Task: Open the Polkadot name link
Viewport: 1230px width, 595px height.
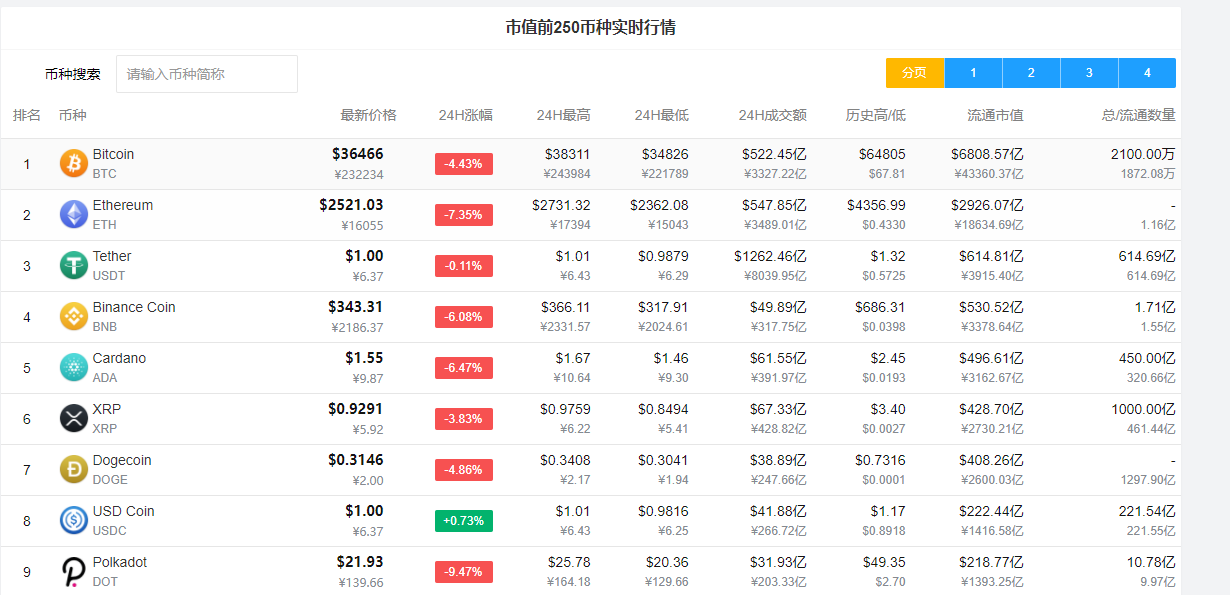Action: click(120, 562)
